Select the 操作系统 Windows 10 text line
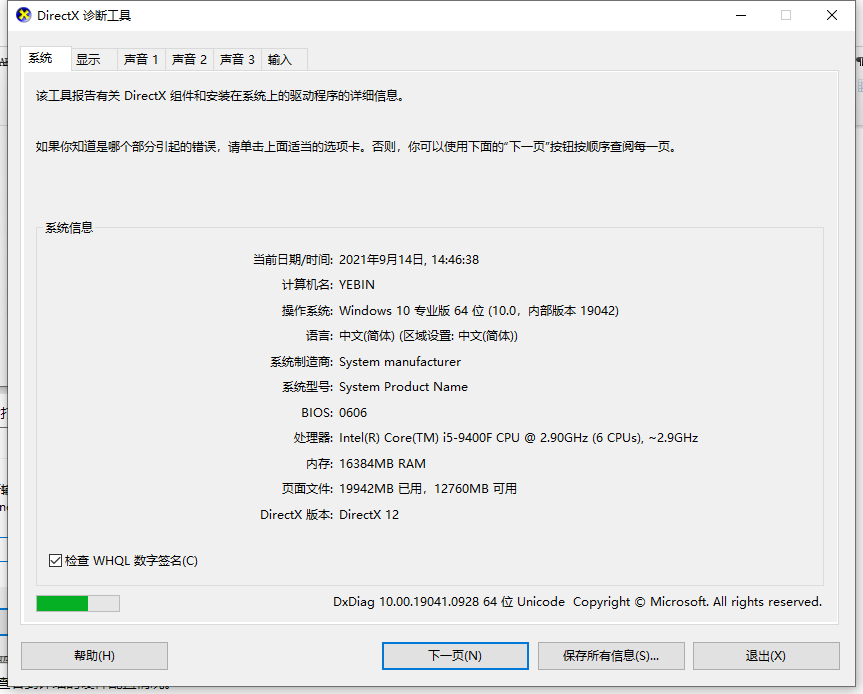The width and height of the screenshot is (863, 694). click(x=477, y=310)
